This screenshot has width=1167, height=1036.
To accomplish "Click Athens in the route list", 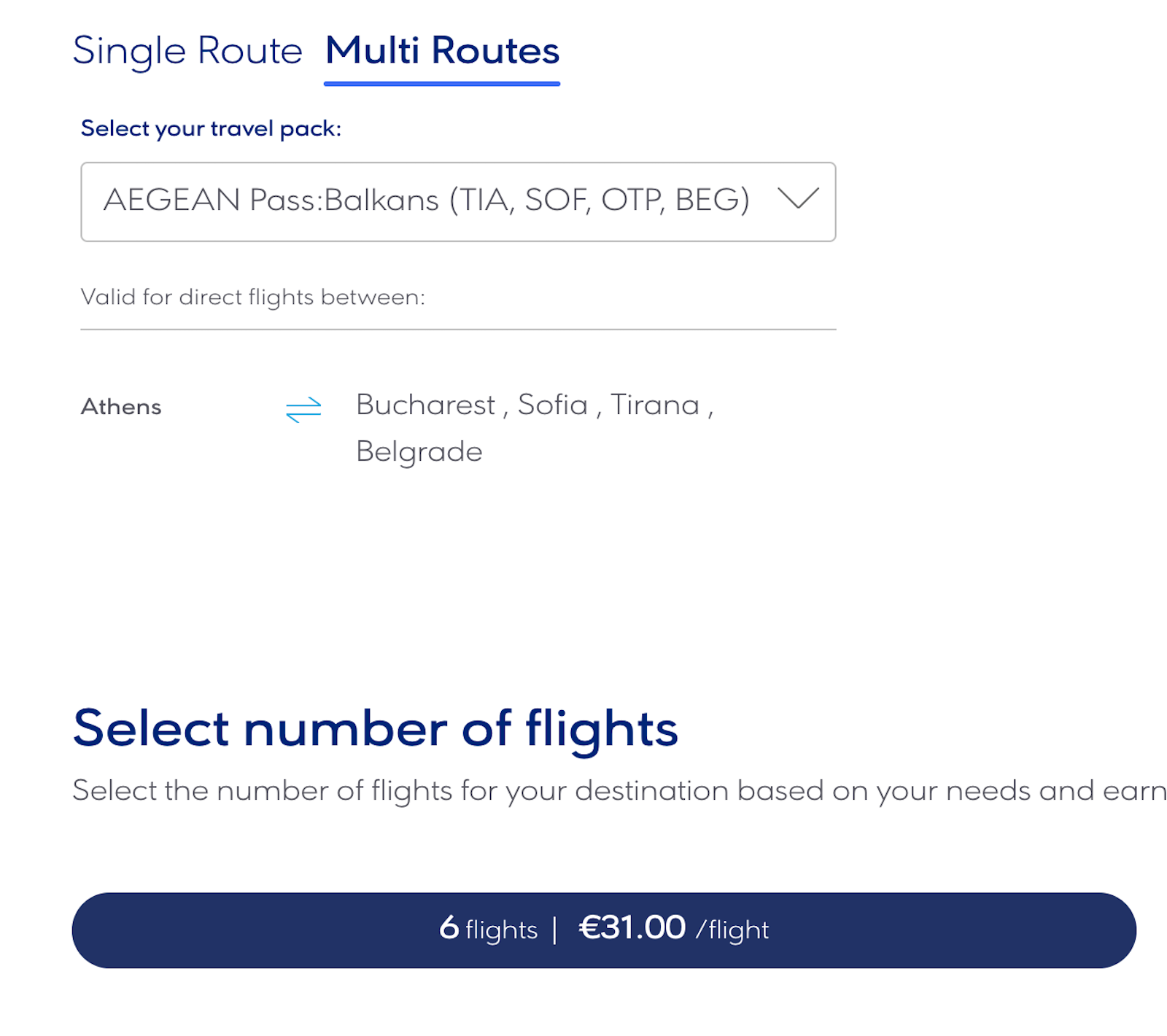I will point(121,407).
